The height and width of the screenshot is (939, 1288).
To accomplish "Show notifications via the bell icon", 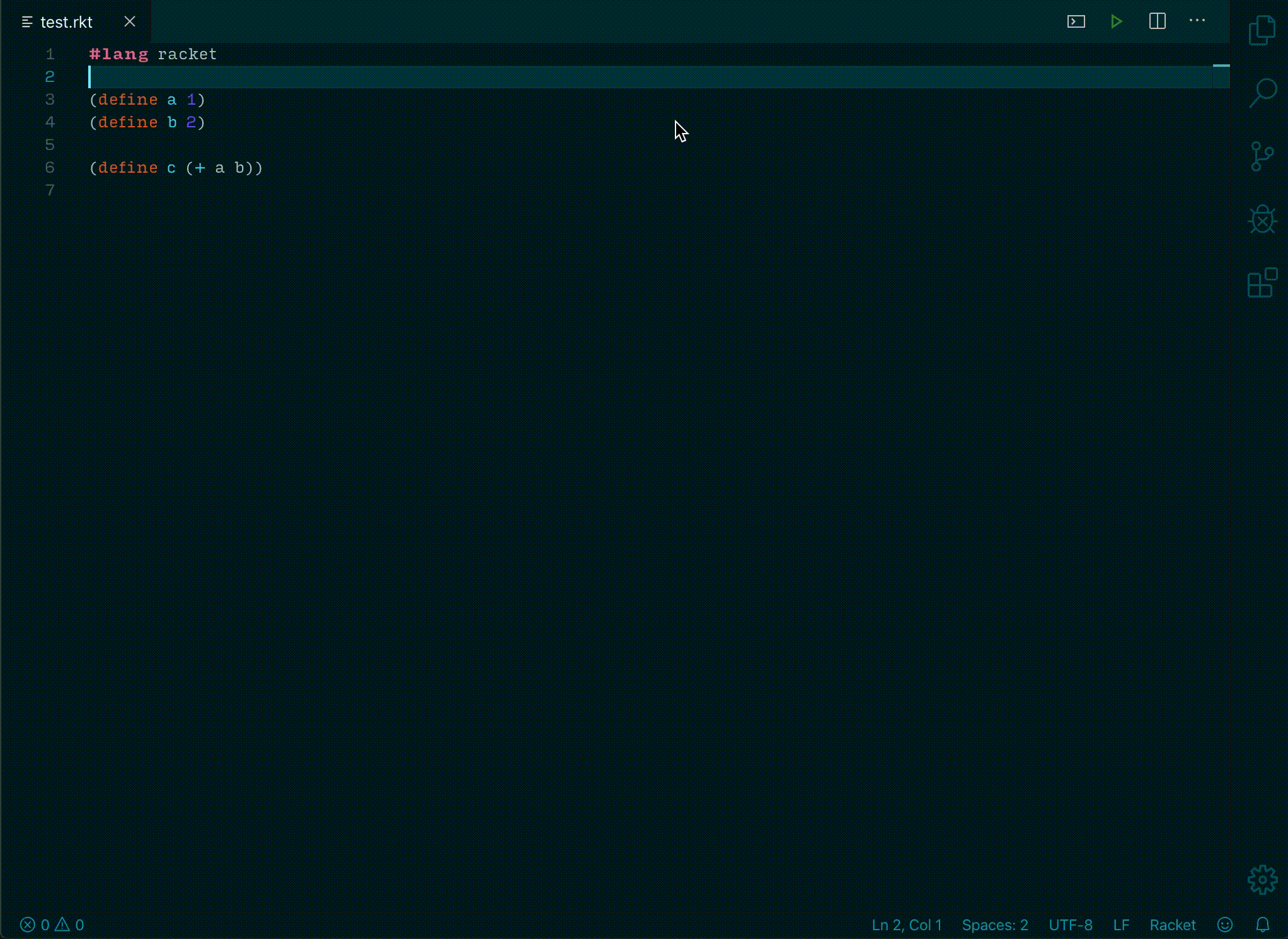I will pyautogui.click(x=1263, y=925).
